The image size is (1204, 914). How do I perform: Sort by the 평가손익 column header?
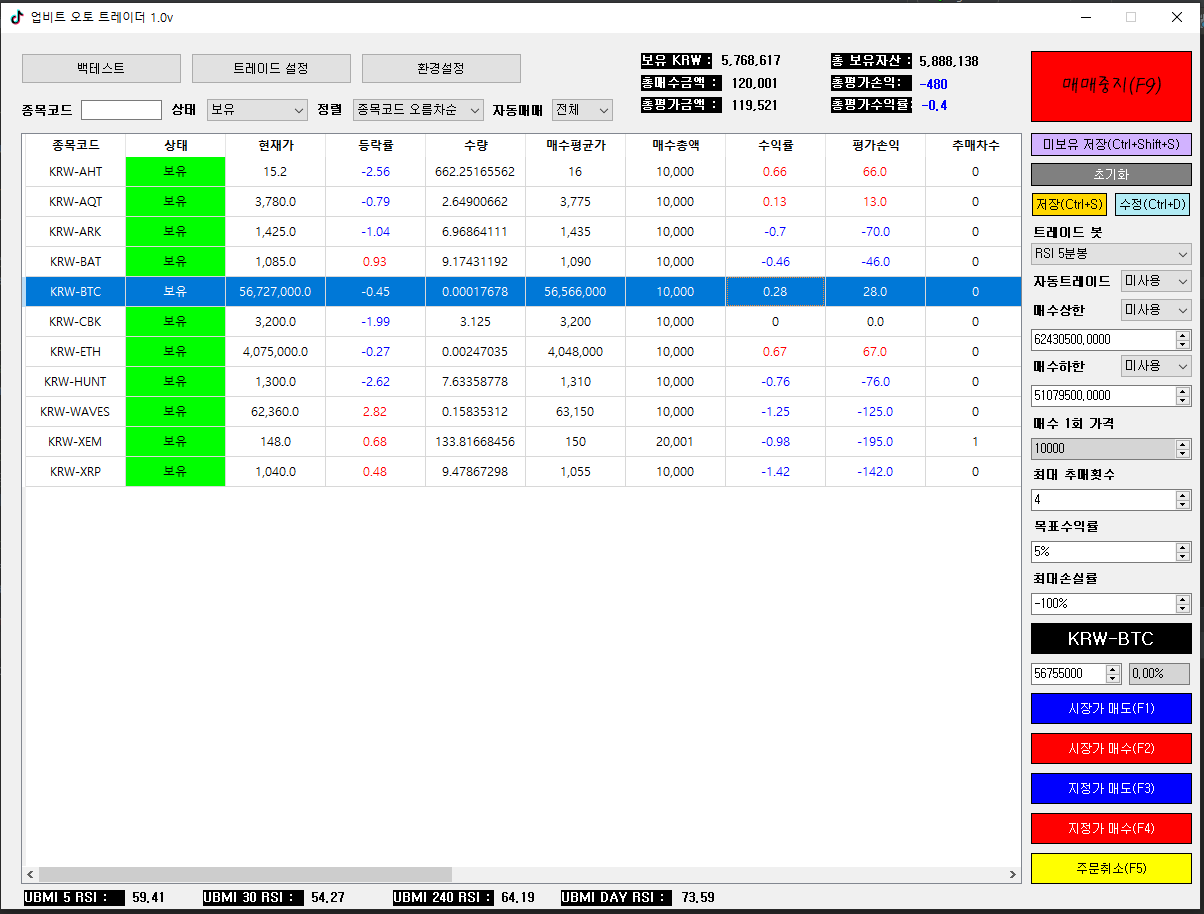[x=875, y=145]
